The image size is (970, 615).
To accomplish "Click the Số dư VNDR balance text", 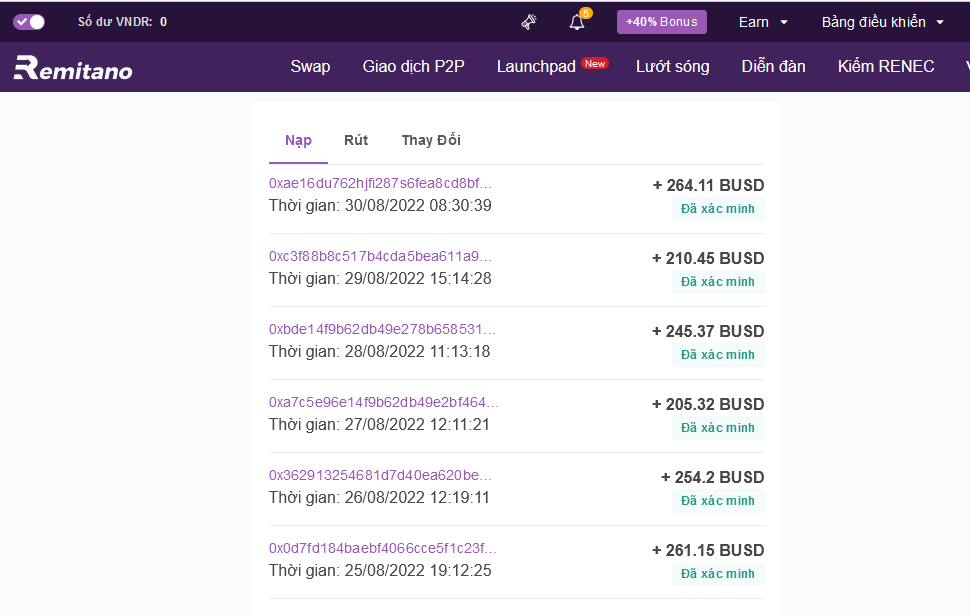I will coord(122,22).
